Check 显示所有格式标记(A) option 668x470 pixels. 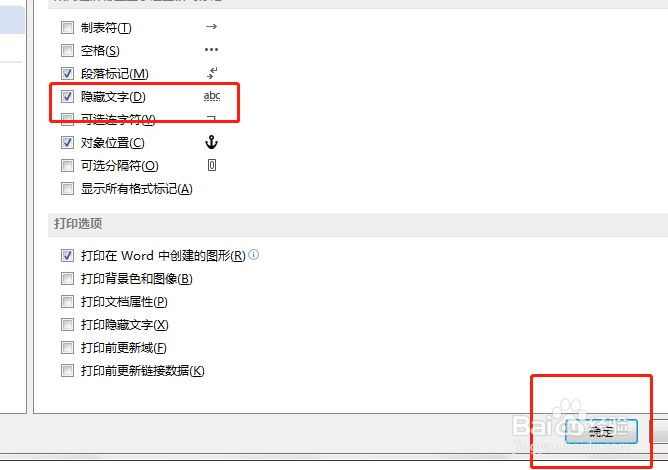(67, 188)
